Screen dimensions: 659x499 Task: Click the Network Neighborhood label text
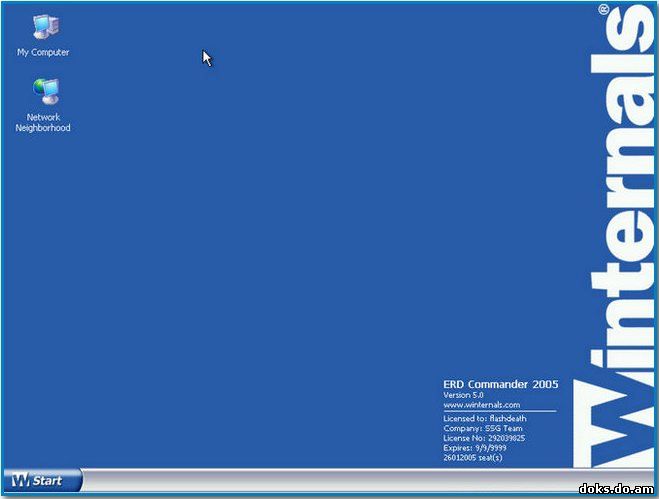pos(43,122)
